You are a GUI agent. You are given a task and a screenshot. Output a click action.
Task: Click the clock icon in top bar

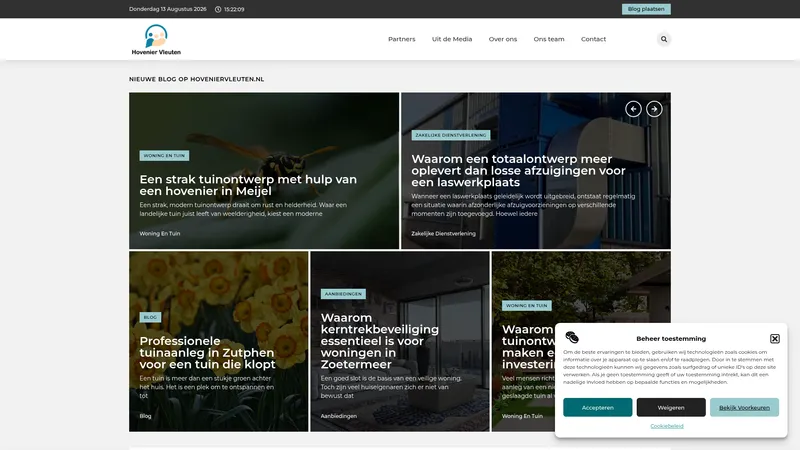[x=218, y=9]
